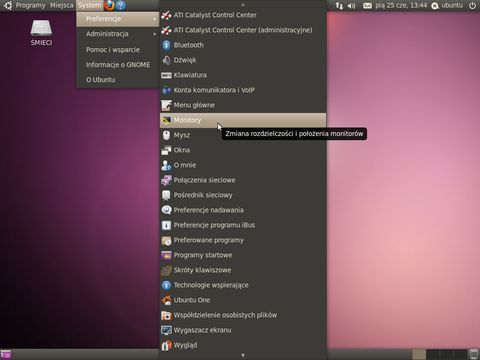Image resolution: width=480 pixels, height=360 pixels.
Task: Open the Bluetooth preferences icon
Action: point(166,45)
